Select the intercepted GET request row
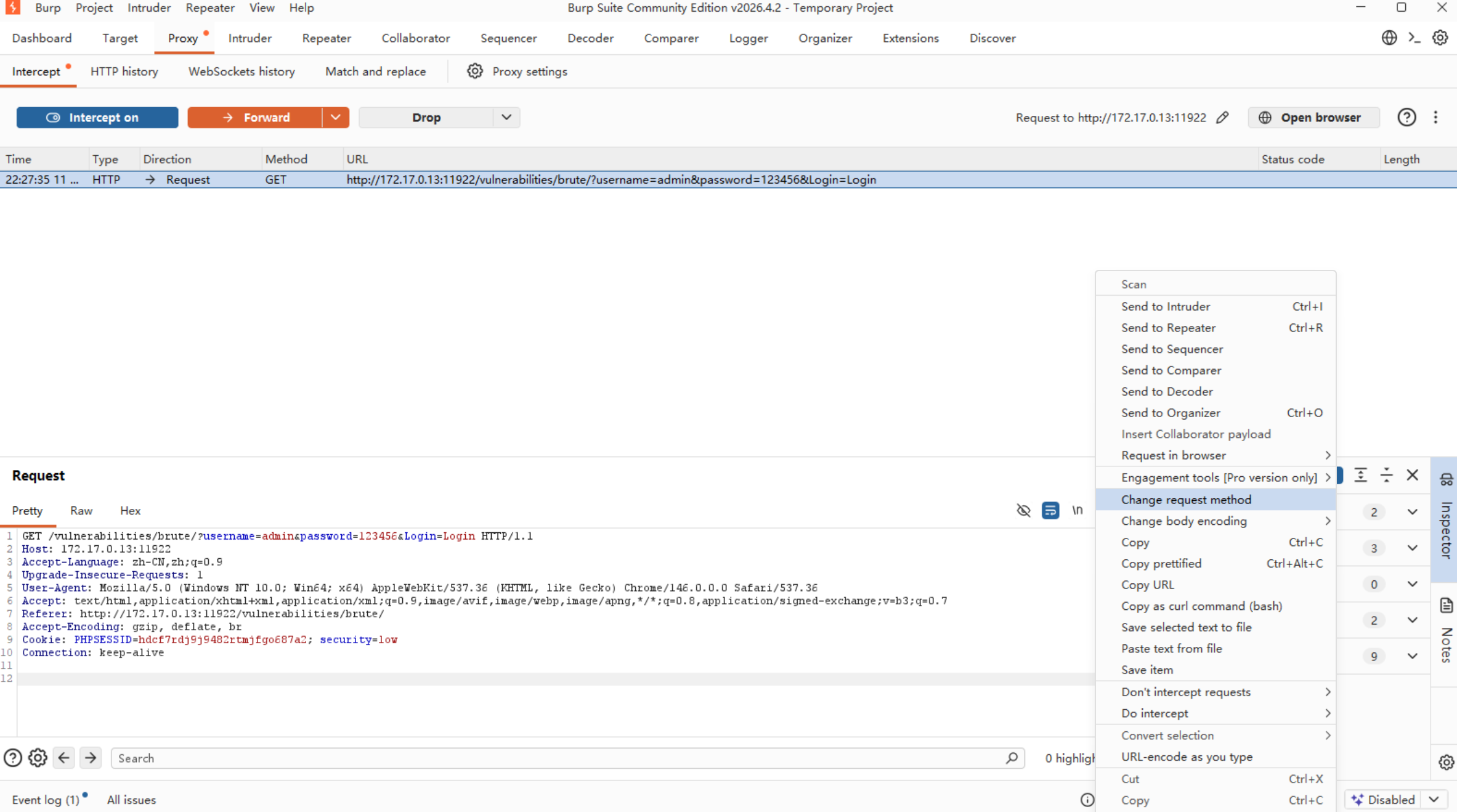Viewport: 1457px width, 812px height. [x=728, y=179]
